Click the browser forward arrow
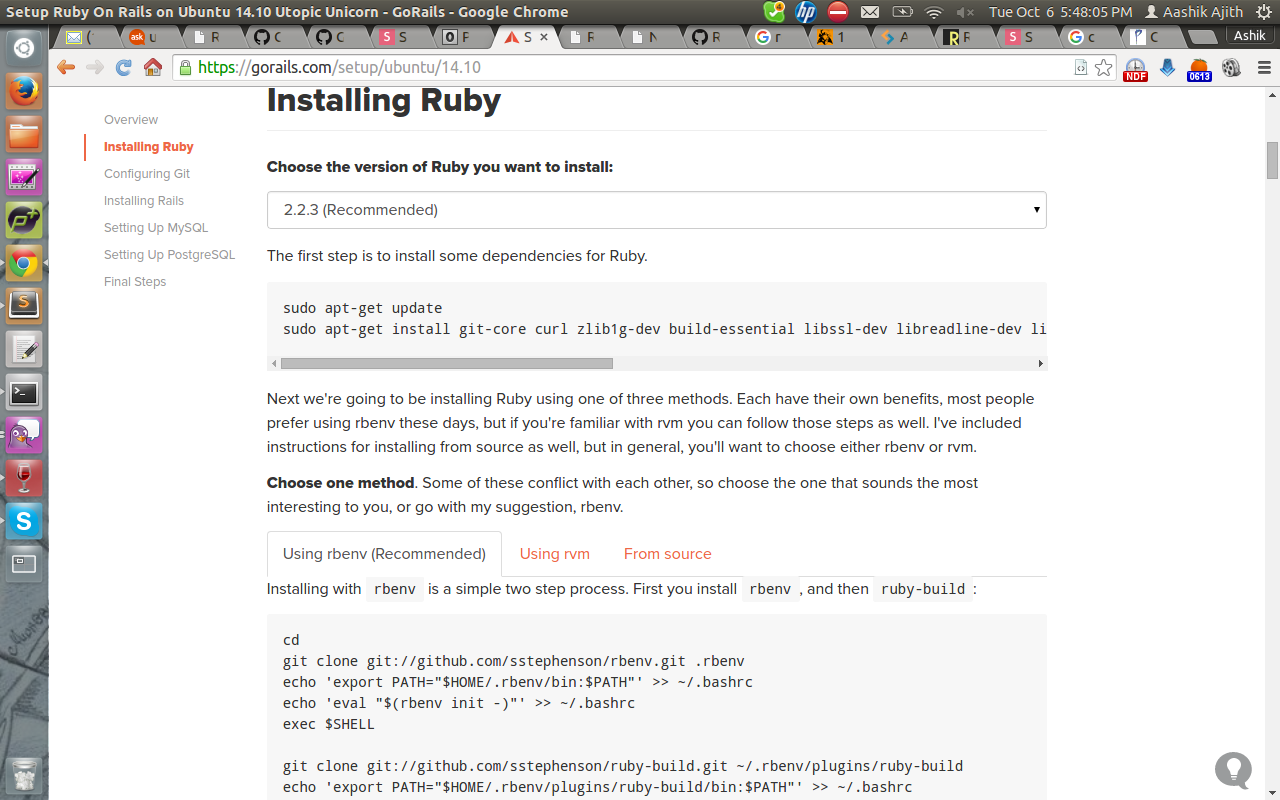1280x800 pixels. [x=95, y=68]
